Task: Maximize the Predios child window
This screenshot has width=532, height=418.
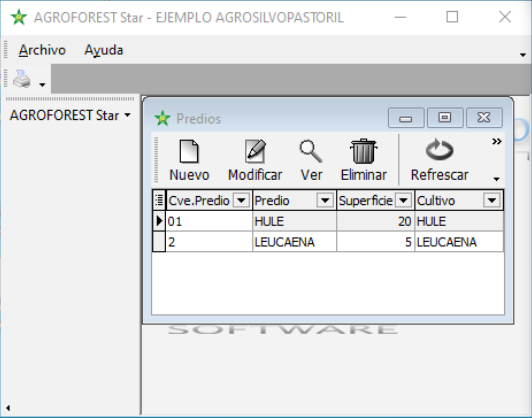Action: pos(445,118)
